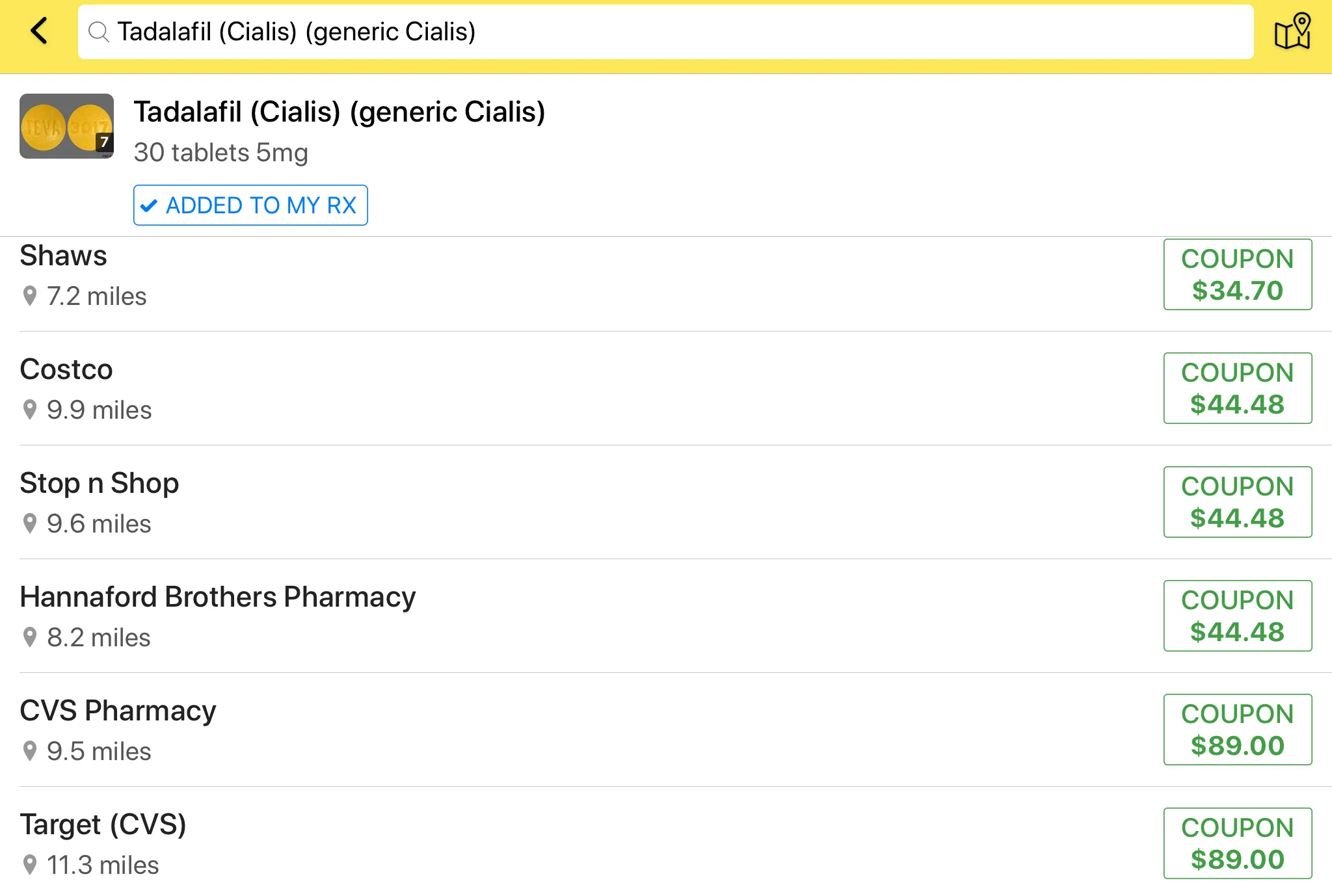The image size is (1332, 896).
Task: Click the Tadalafil search text field
Action: [x=665, y=32]
